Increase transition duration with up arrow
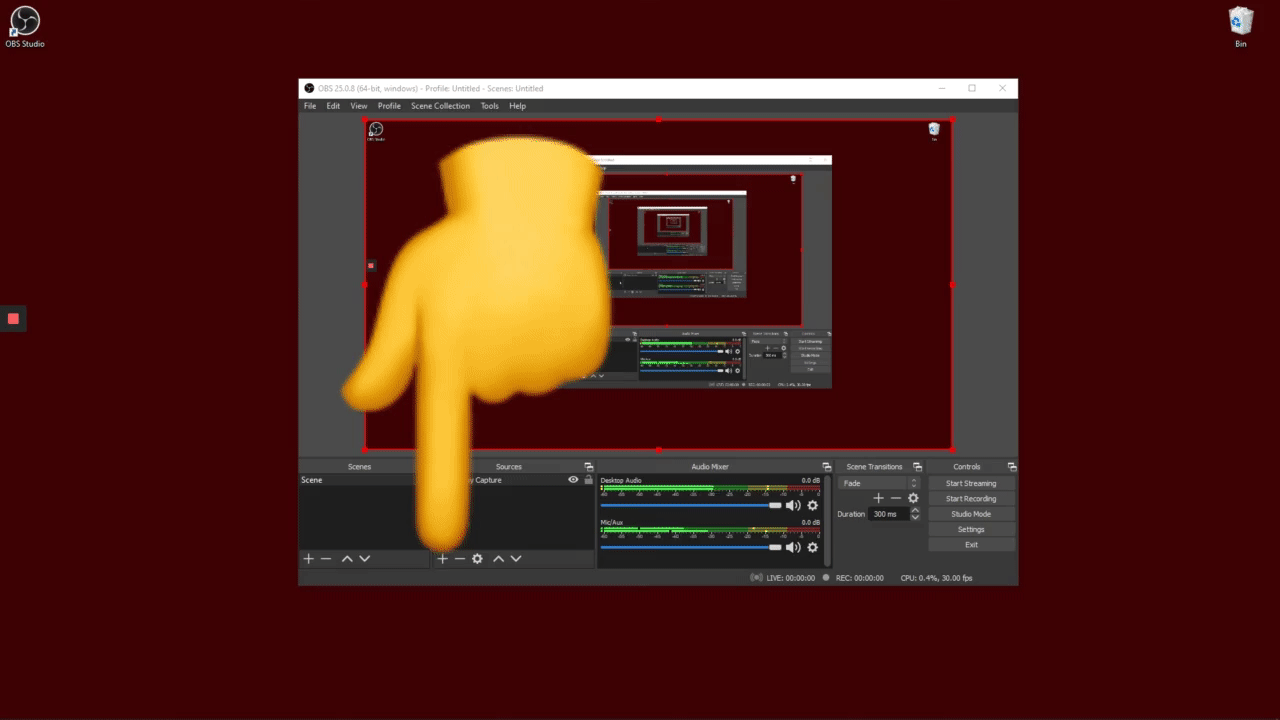The width and height of the screenshot is (1280, 720). click(914, 510)
